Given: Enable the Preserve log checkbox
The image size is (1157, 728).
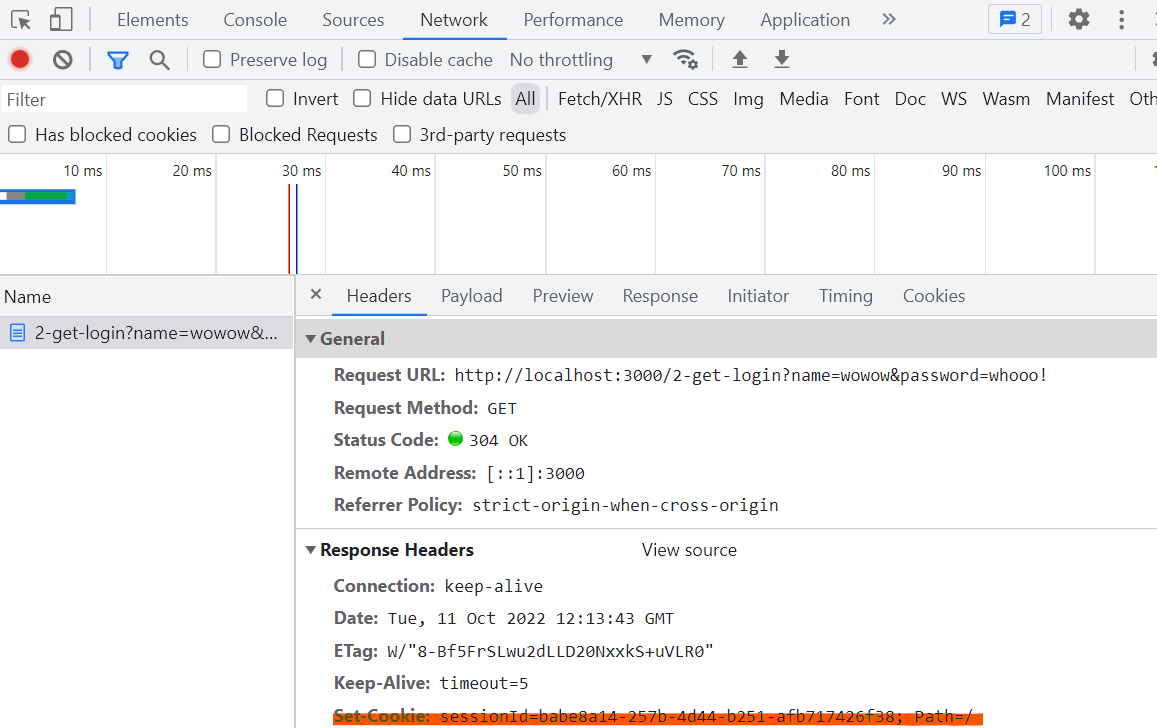Looking at the screenshot, I should [x=212, y=60].
